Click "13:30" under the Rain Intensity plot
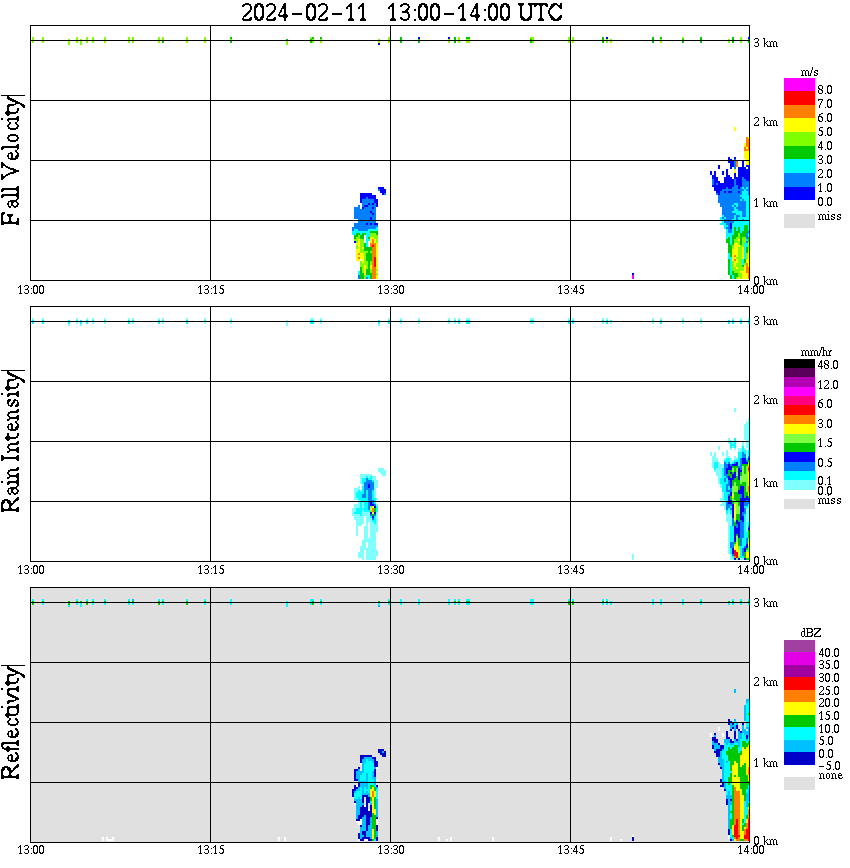Screen dimensions: 850x868 click(x=391, y=570)
